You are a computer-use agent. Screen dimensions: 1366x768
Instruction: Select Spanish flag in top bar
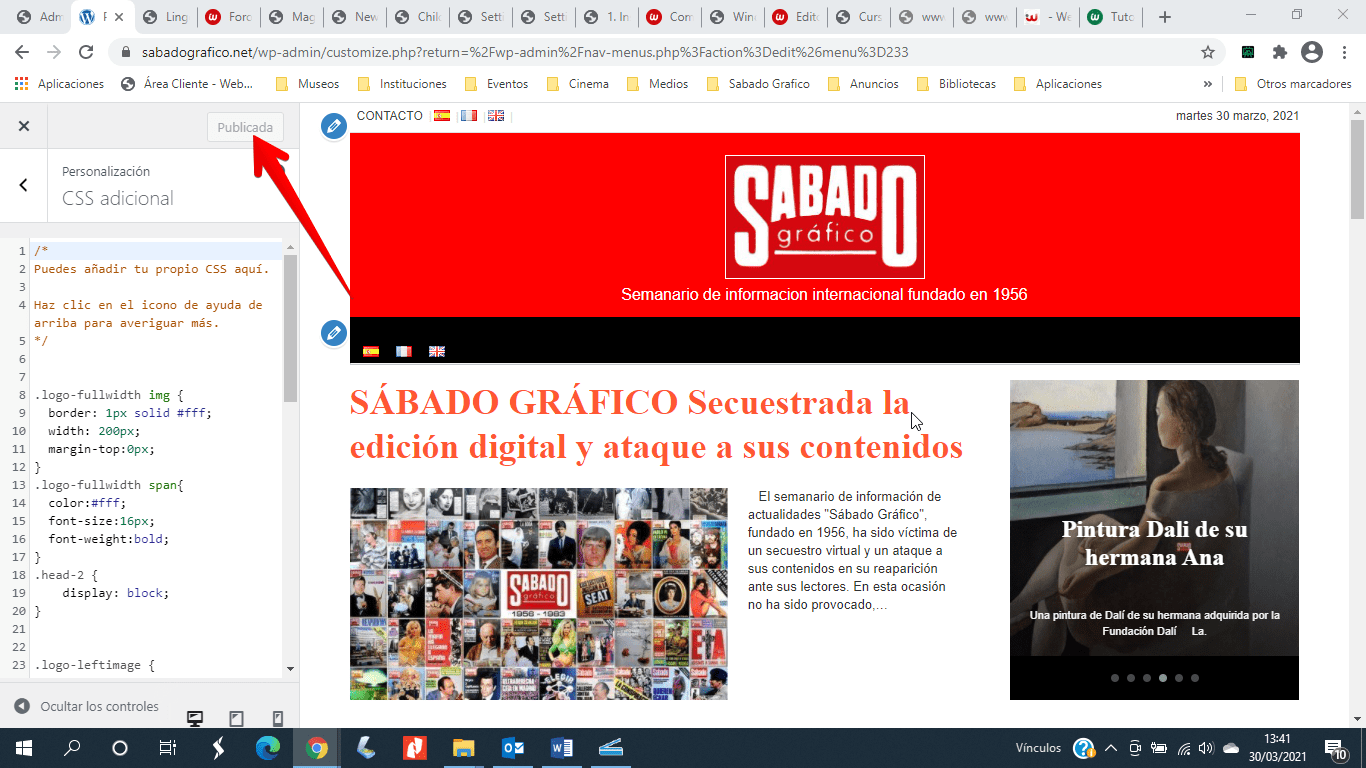(441, 116)
